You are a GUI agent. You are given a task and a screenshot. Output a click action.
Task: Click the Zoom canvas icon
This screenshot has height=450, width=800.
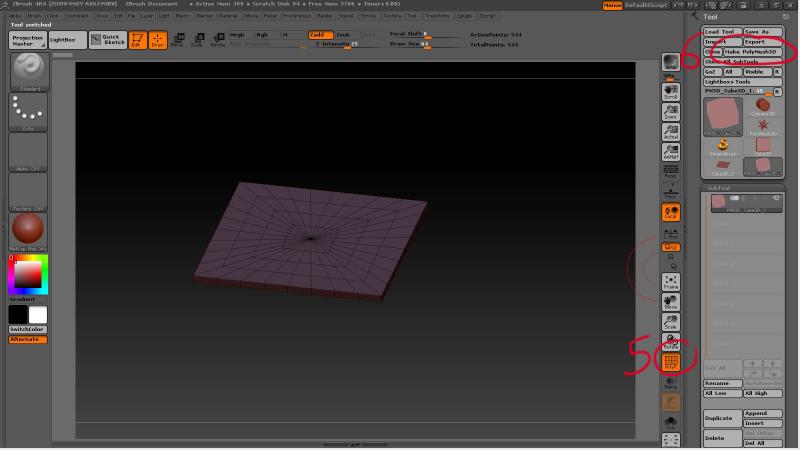(x=670, y=112)
